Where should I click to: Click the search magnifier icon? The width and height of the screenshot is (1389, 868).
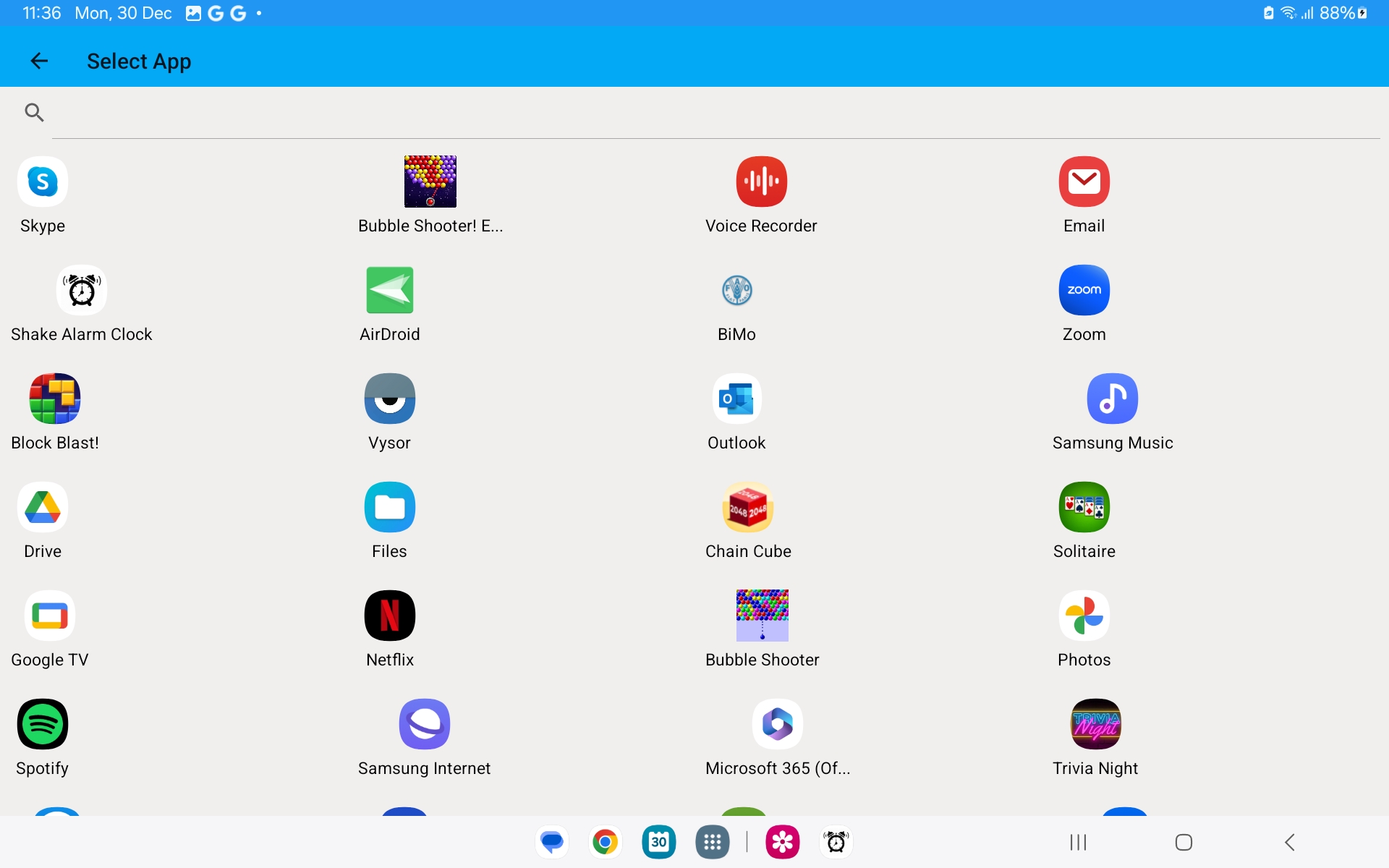(x=34, y=112)
